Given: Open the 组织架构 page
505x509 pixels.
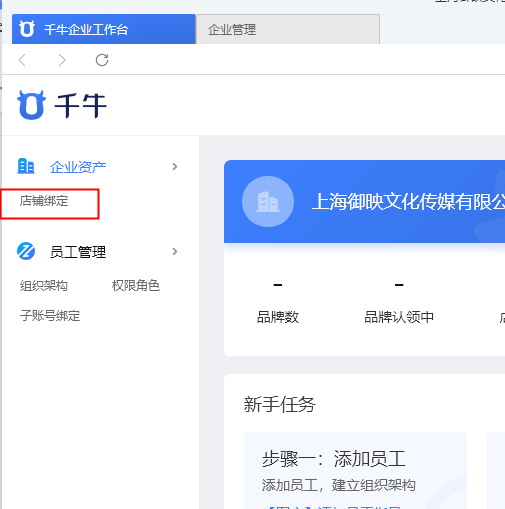Looking at the screenshot, I should click(x=44, y=286).
